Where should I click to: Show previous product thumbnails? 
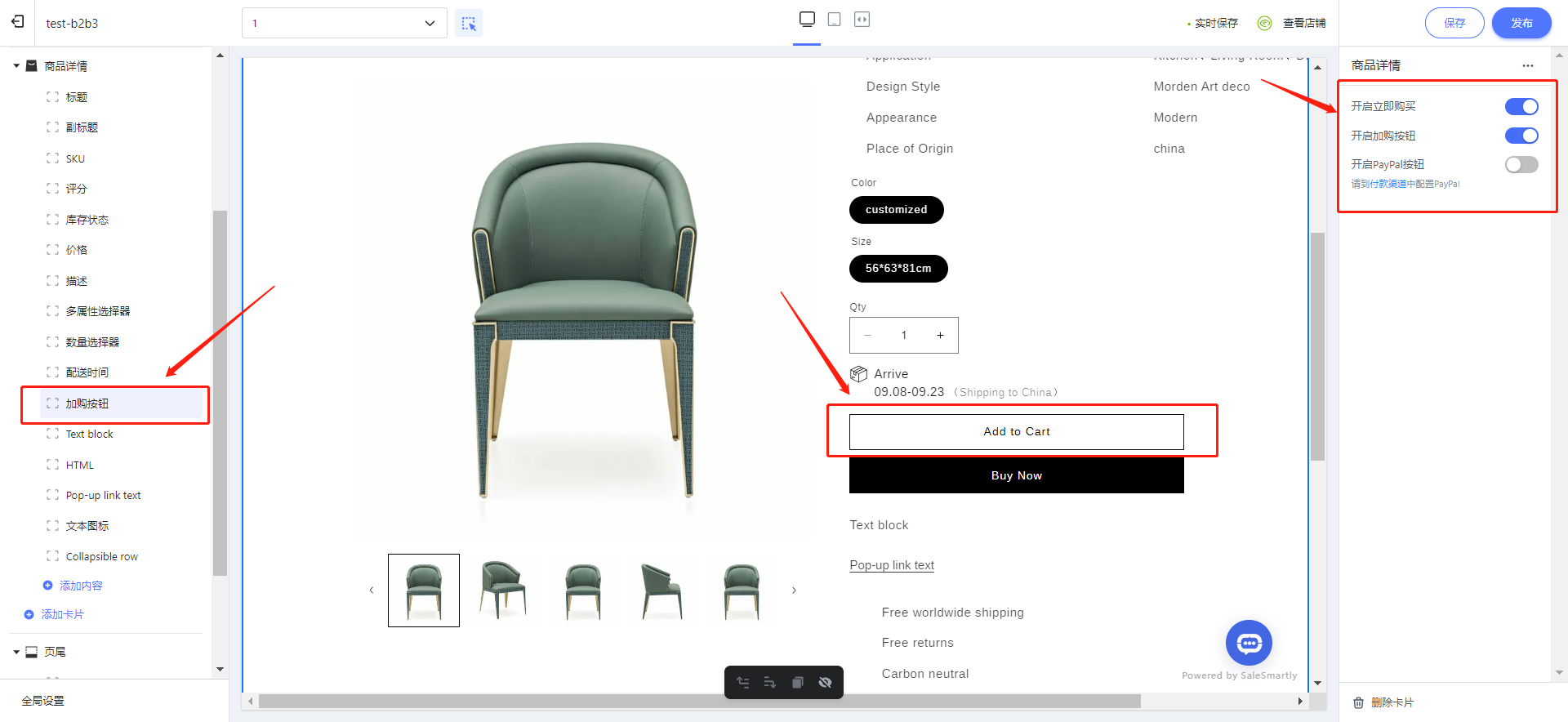(372, 590)
